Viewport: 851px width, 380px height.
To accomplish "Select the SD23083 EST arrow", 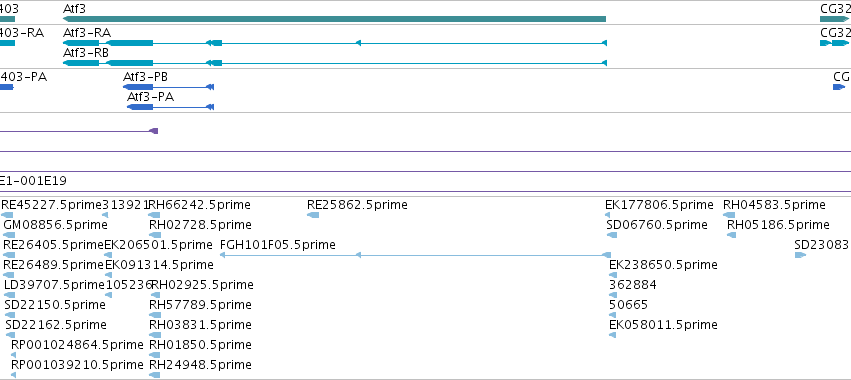I will pyautogui.click(x=801, y=255).
